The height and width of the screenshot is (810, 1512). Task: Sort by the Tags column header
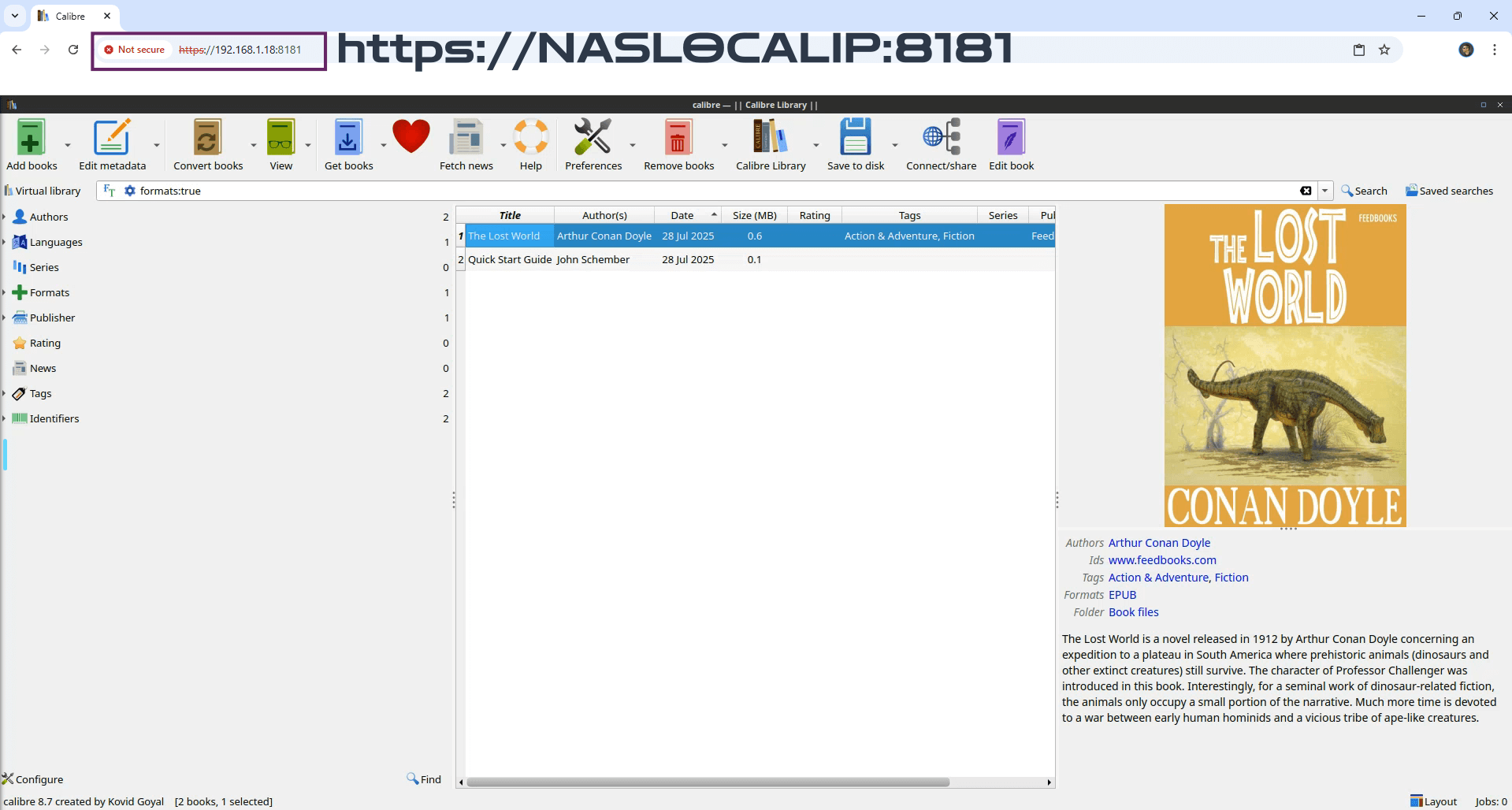[909, 215]
